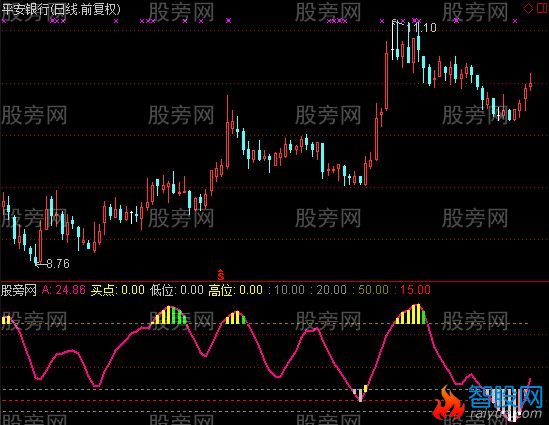Click the 8.76 low price label
The image size is (549, 425).
click(58, 263)
